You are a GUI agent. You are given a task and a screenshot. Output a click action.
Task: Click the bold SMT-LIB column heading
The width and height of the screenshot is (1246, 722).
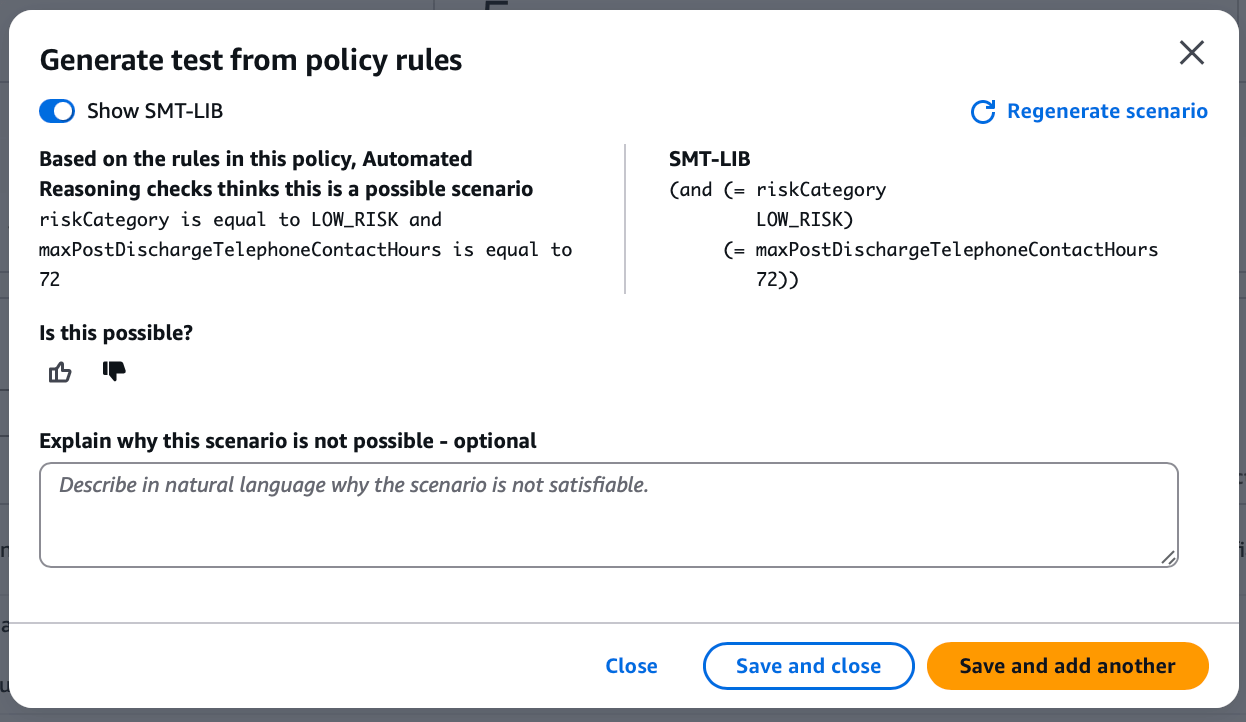(x=709, y=159)
